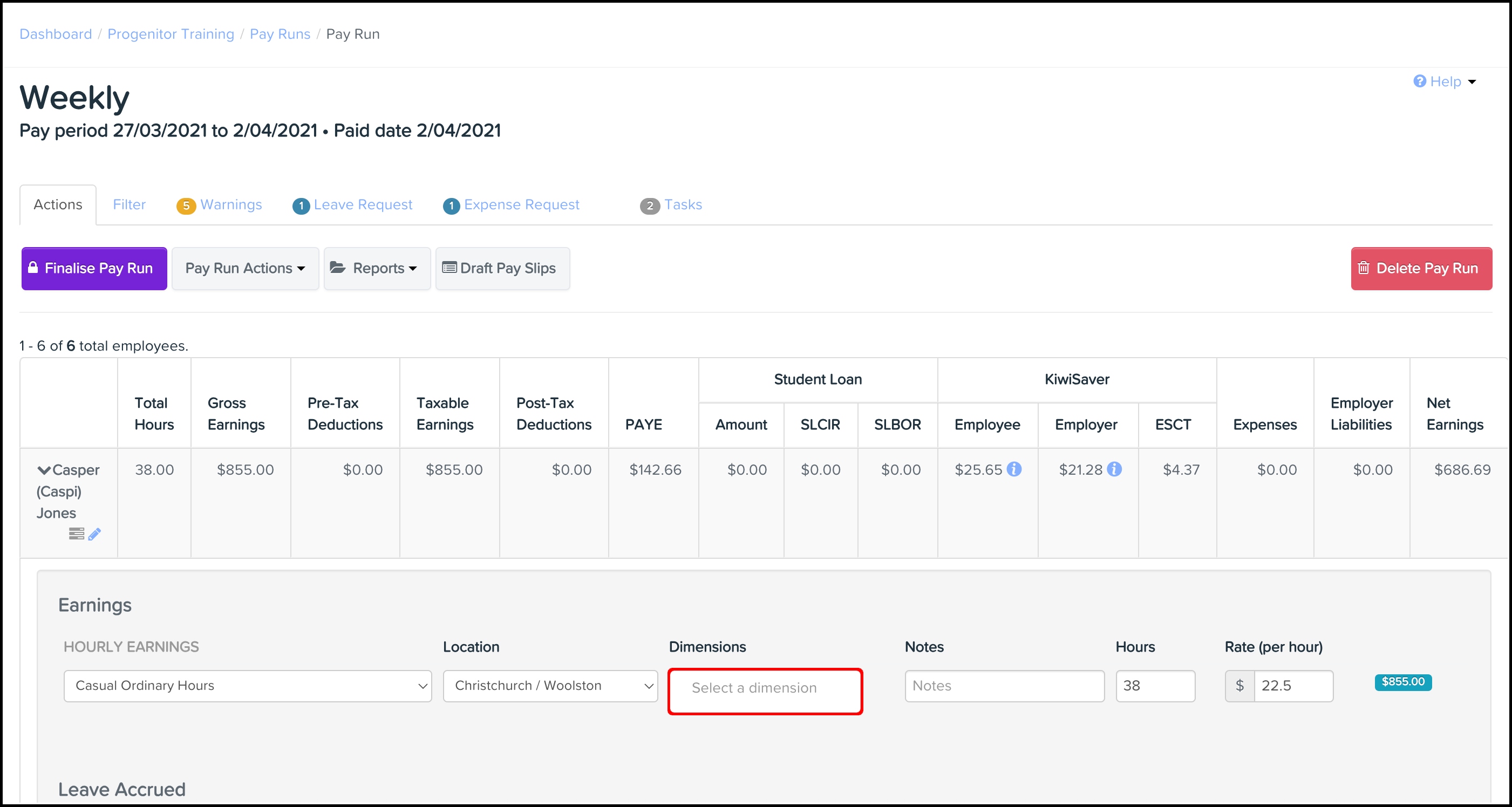Image resolution: width=1512 pixels, height=807 pixels.
Task: Open Draft Pay Slips
Action: (x=502, y=268)
